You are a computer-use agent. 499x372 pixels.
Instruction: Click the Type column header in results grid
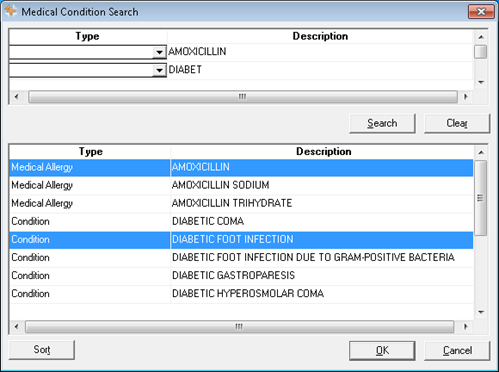coord(90,152)
